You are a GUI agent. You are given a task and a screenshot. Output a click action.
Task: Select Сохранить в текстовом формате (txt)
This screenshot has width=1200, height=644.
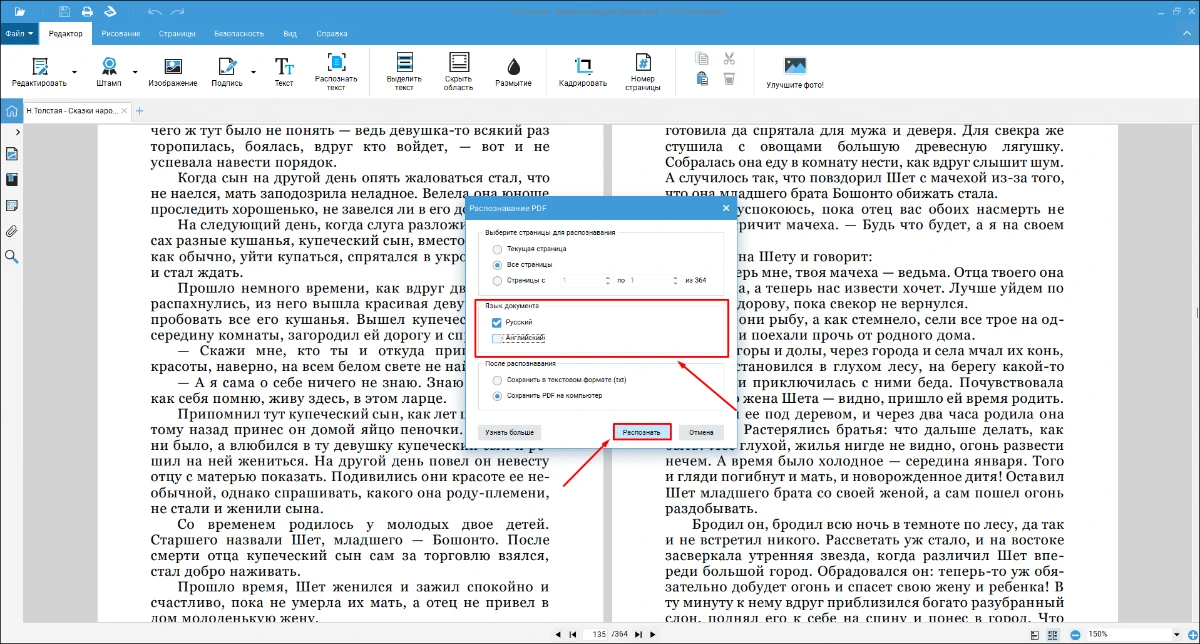tap(498, 380)
